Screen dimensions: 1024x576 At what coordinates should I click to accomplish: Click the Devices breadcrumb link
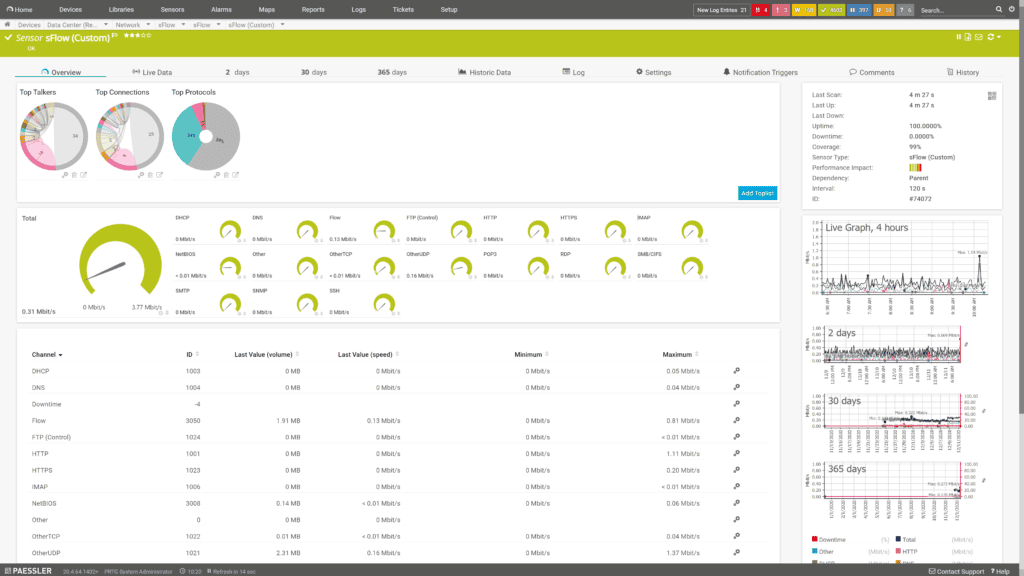[29, 25]
